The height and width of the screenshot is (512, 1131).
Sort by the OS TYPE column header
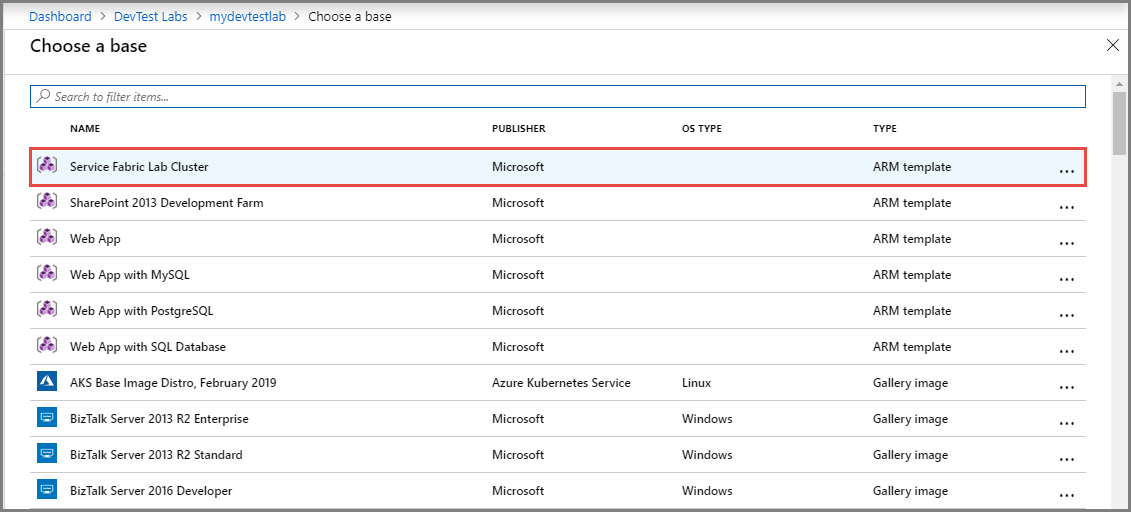[702, 128]
